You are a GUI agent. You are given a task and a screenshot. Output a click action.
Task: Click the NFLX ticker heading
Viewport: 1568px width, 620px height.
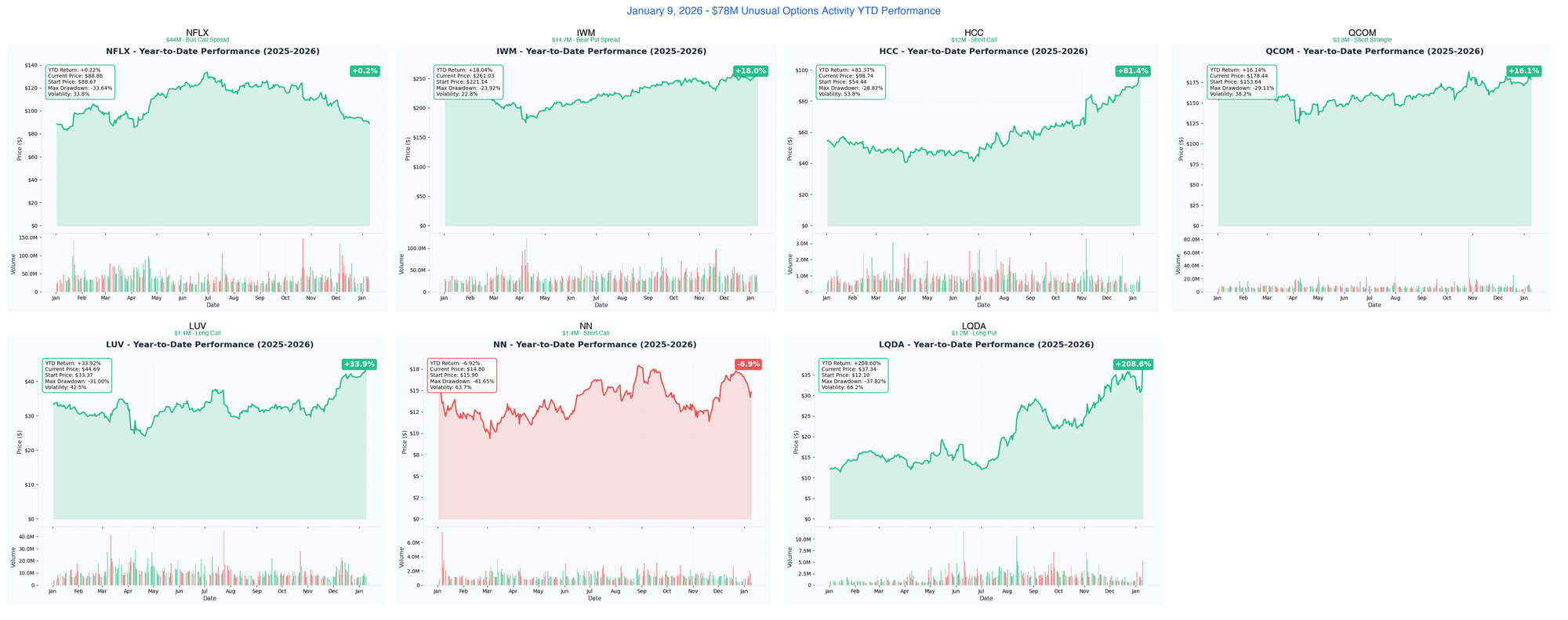[198, 33]
